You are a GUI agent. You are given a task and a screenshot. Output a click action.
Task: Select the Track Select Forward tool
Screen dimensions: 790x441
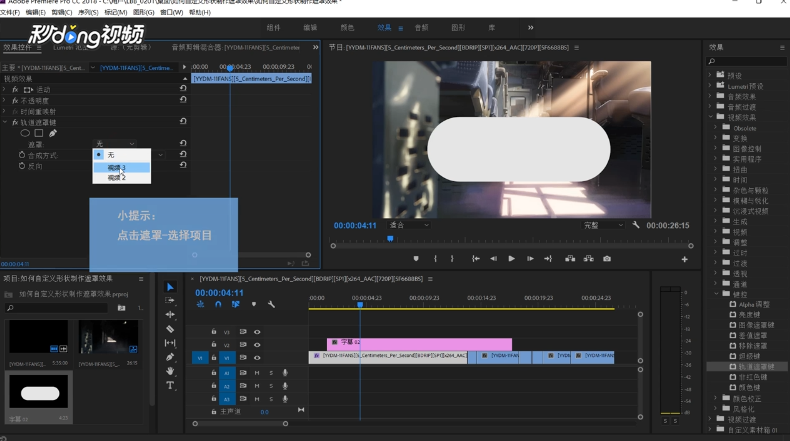pyautogui.click(x=170, y=300)
